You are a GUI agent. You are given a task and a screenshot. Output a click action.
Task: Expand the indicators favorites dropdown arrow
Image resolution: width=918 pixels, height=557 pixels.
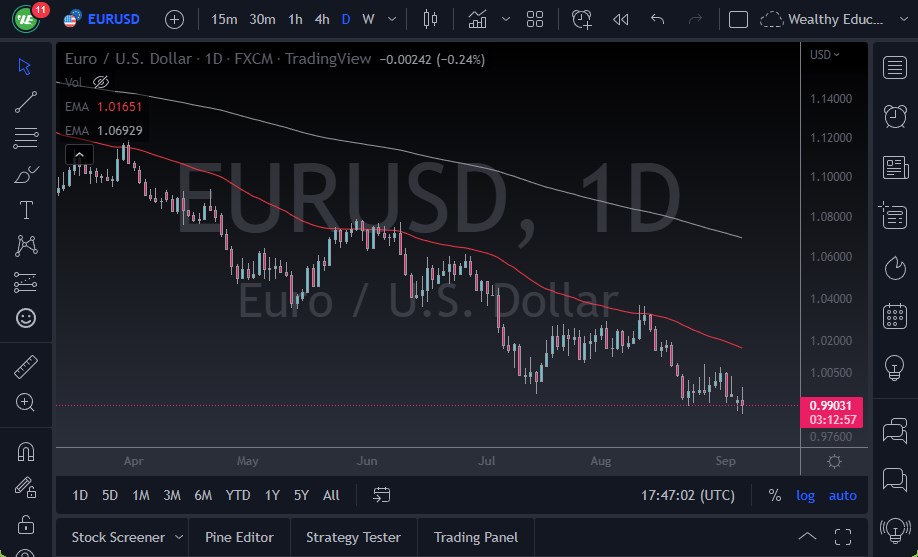coord(506,19)
